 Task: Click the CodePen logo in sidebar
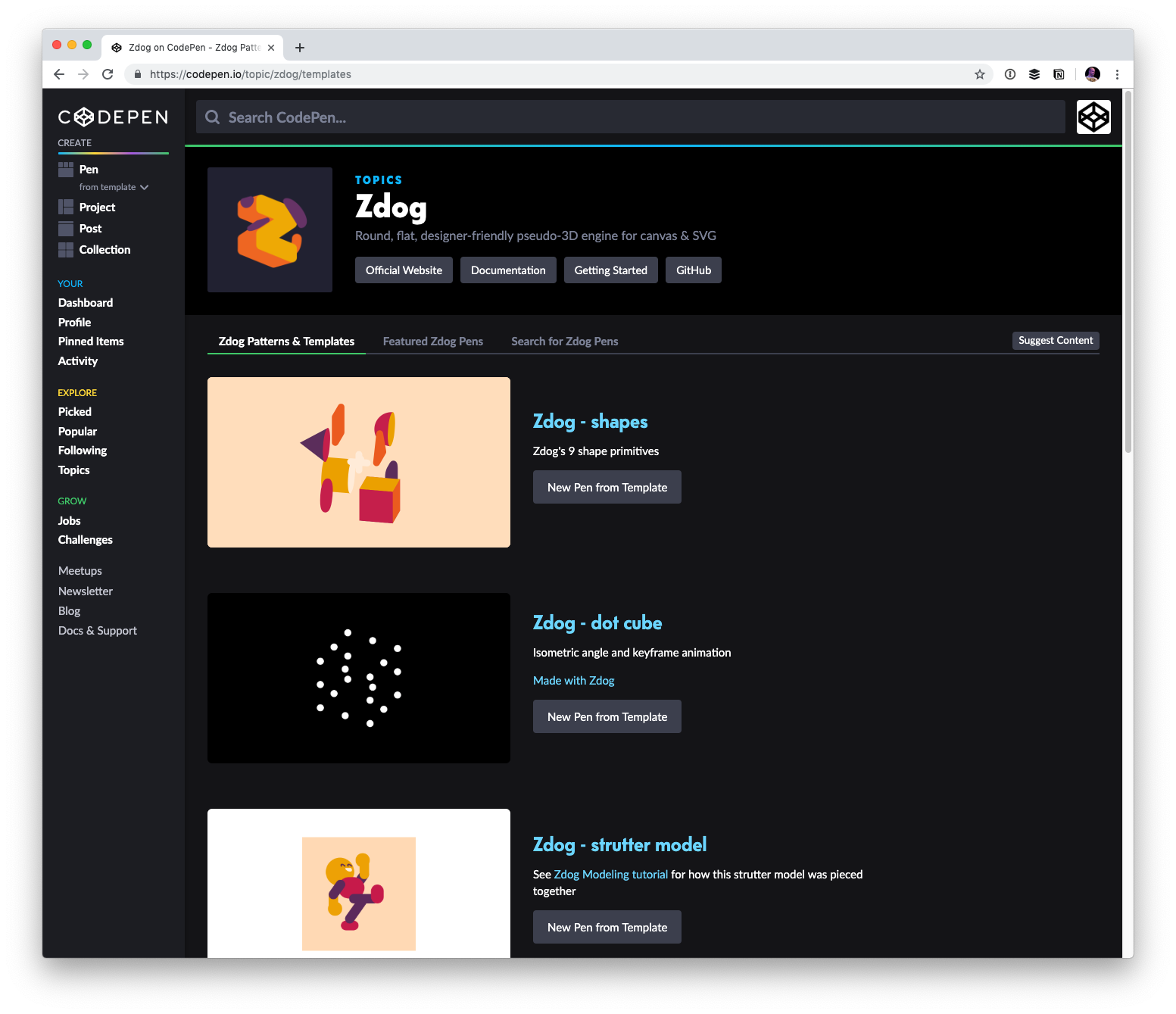pos(113,117)
